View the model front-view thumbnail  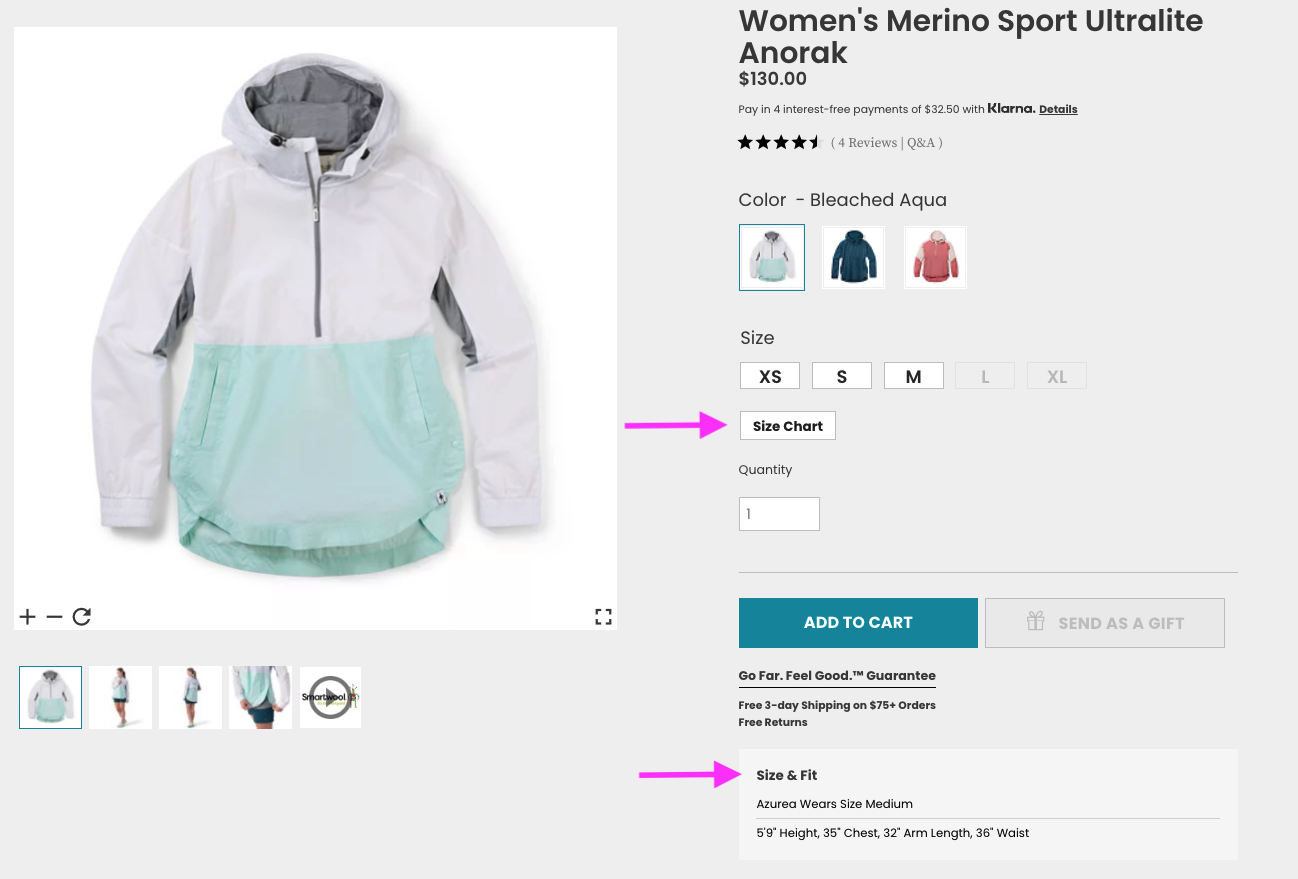[120, 697]
